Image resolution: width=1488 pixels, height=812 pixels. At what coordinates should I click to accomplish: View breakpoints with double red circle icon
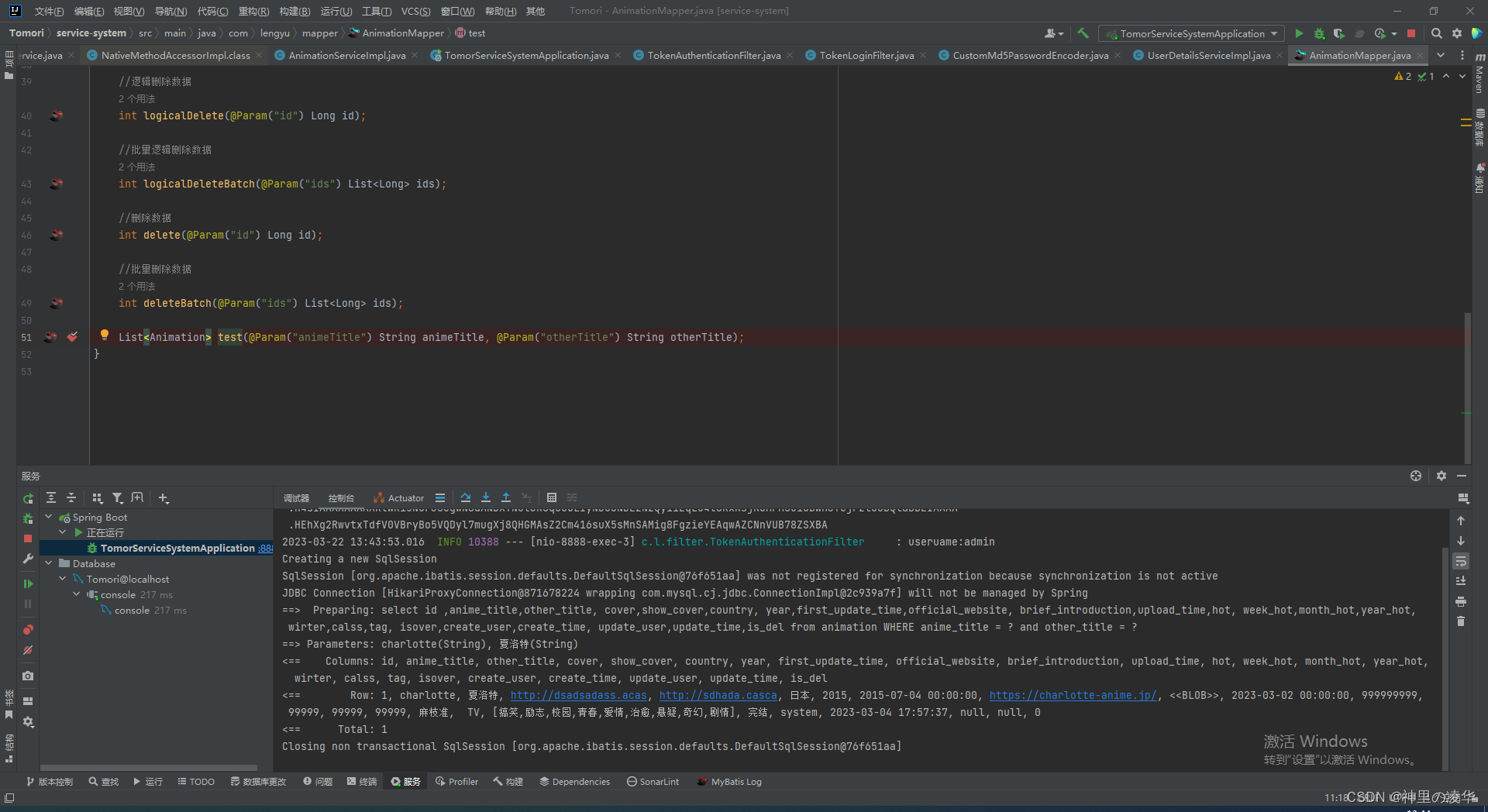28,629
